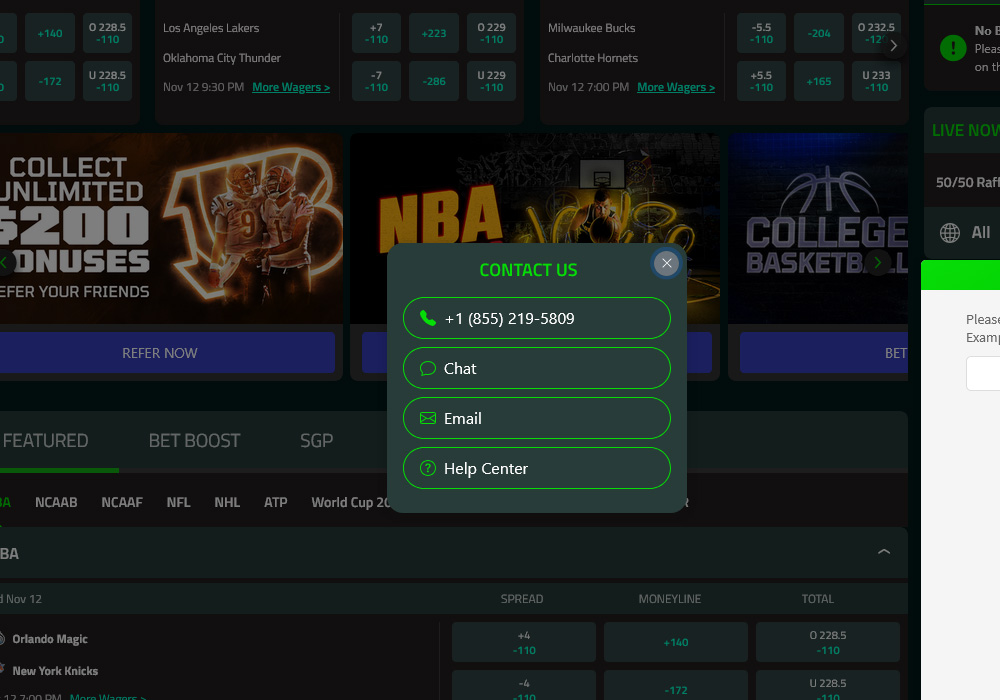
Task: Pick Orlando Magic +140 moneyline odds
Action: point(675,642)
